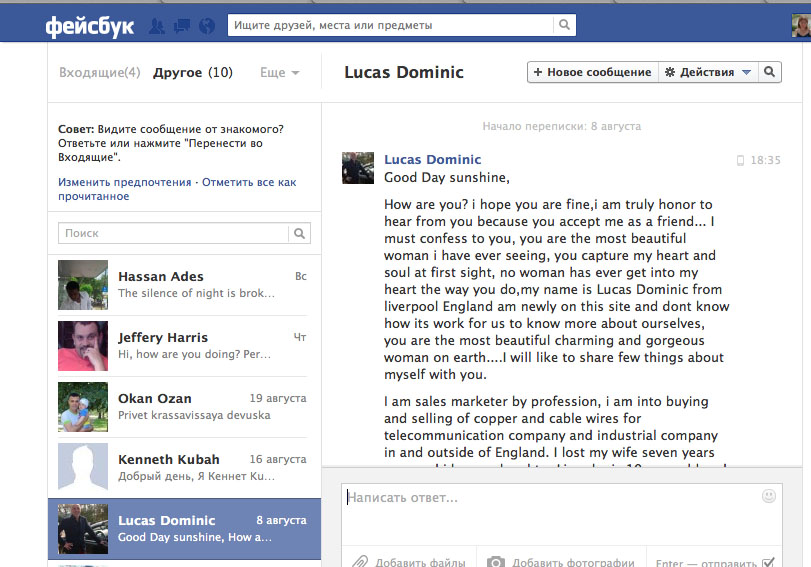Click the mobile phone icon beside 18:35
This screenshot has height=567, width=811.
[740, 160]
